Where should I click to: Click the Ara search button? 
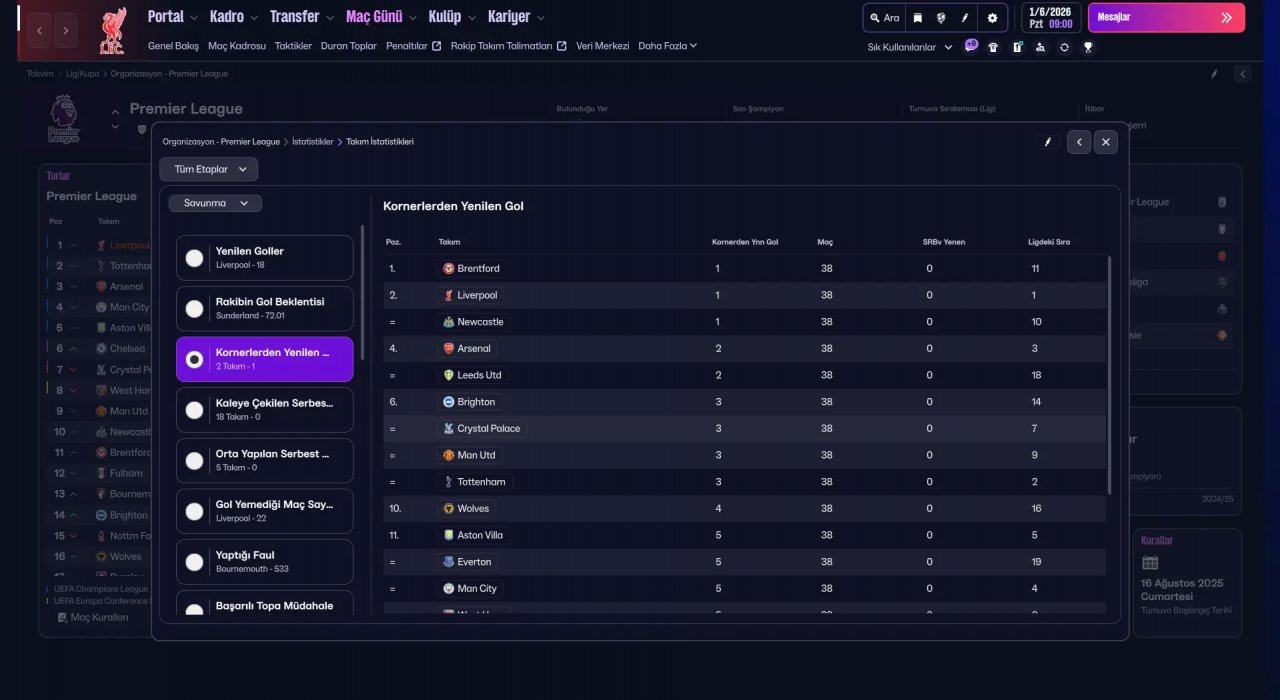point(885,18)
